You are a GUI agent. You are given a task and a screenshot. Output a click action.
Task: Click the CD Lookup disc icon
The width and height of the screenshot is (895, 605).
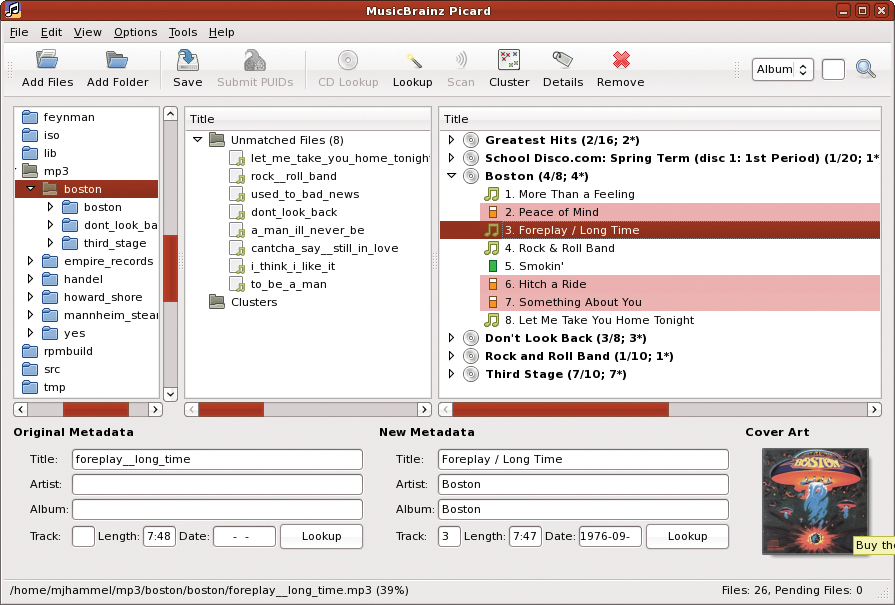coord(348,59)
